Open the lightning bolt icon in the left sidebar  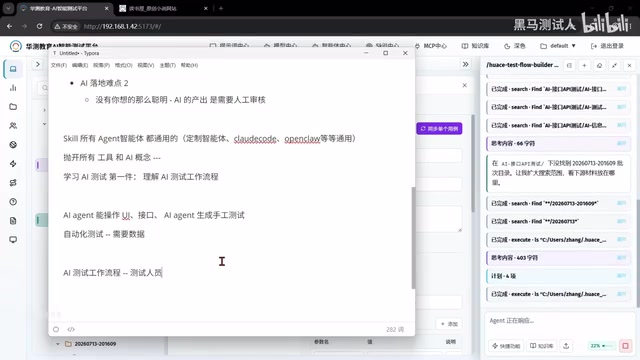[13, 164]
